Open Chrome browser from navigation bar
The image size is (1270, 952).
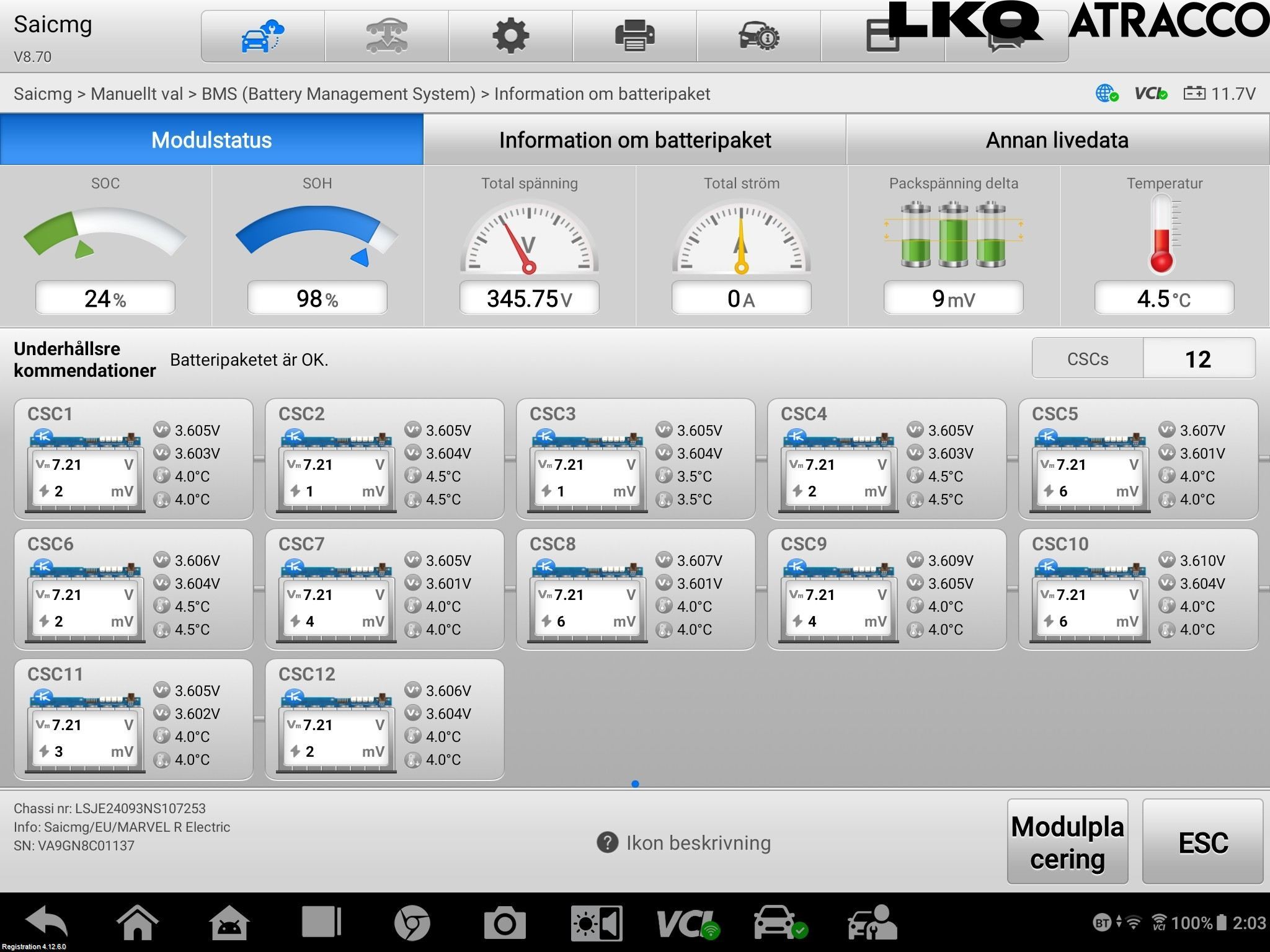(x=412, y=923)
